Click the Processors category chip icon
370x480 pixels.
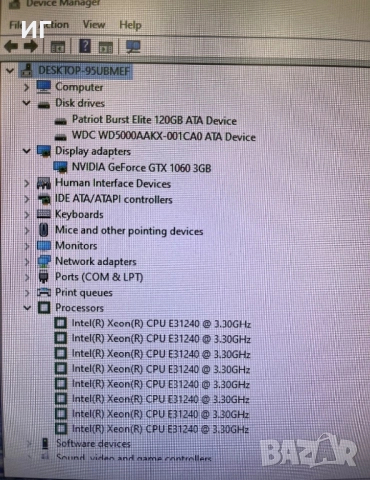44,308
